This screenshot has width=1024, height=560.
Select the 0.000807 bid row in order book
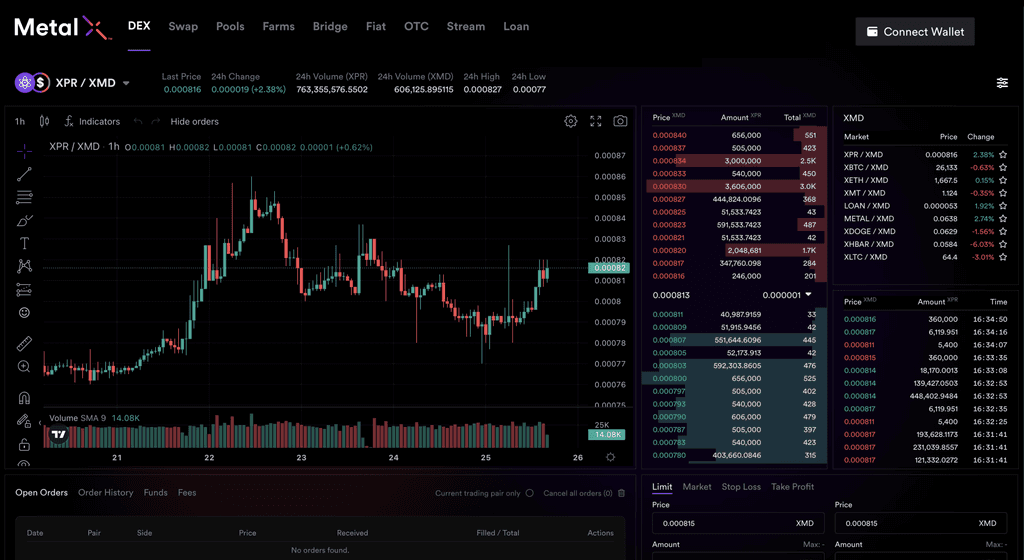point(735,340)
